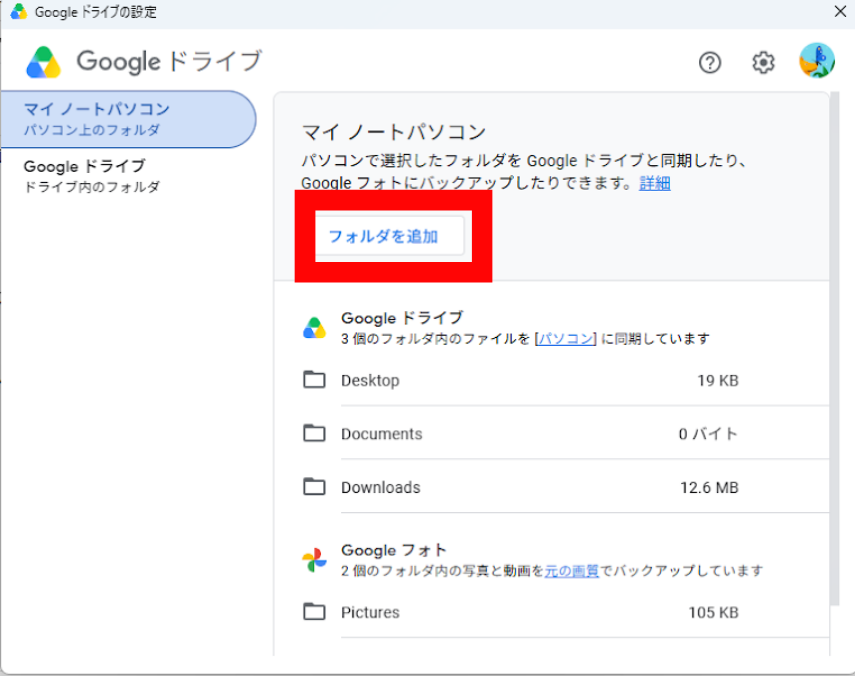Click the マイ ノートパソコン panel heading
The height and width of the screenshot is (676, 856).
coord(394,132)
